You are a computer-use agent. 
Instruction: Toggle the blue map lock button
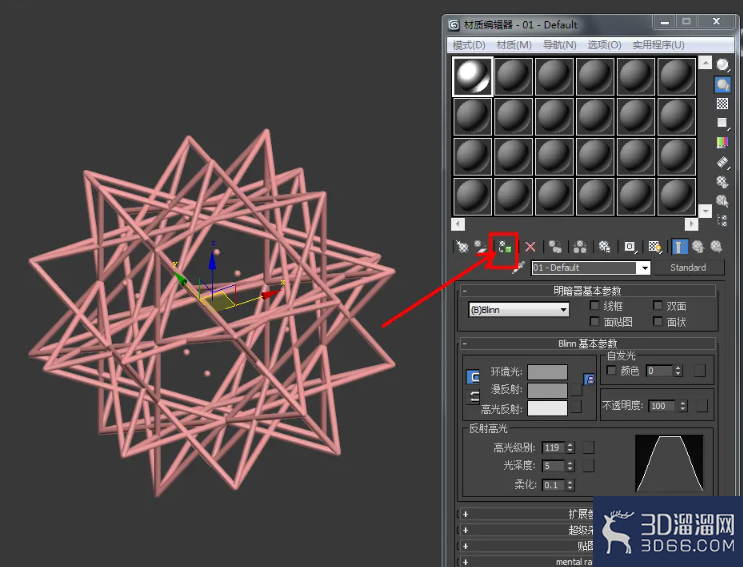[589, 379]
